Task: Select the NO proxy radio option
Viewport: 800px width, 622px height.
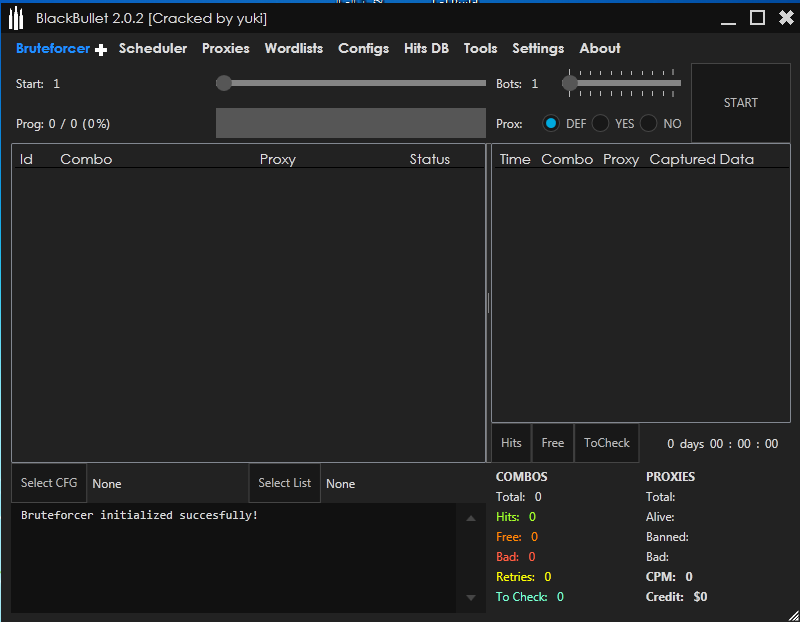Action: click(x=648, y=123)
